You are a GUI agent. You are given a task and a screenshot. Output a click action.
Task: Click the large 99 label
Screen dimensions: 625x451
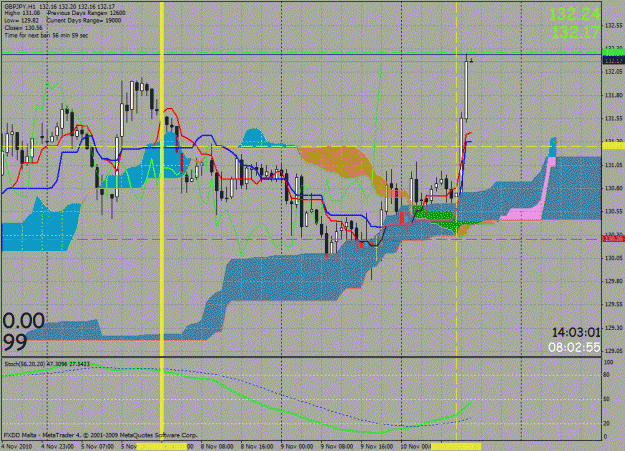coord(15,341)
